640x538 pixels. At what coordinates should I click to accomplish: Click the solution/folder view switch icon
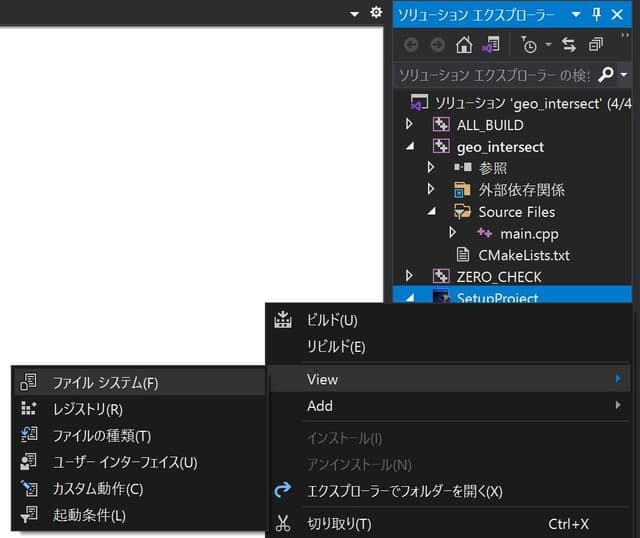click(x=490, y=45)
